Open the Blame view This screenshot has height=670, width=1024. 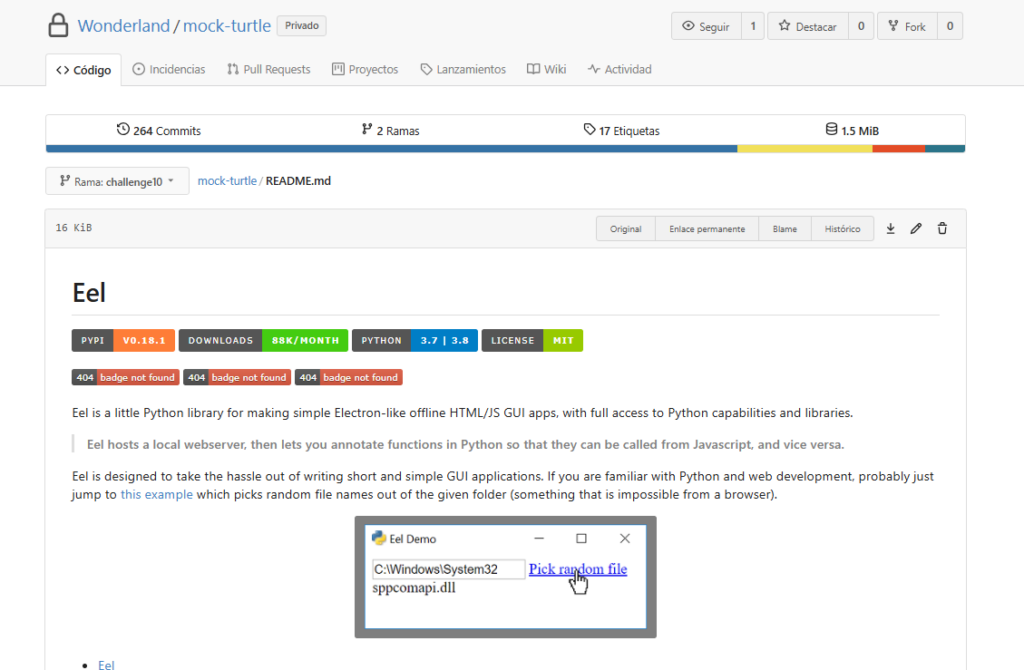point(785,229)
